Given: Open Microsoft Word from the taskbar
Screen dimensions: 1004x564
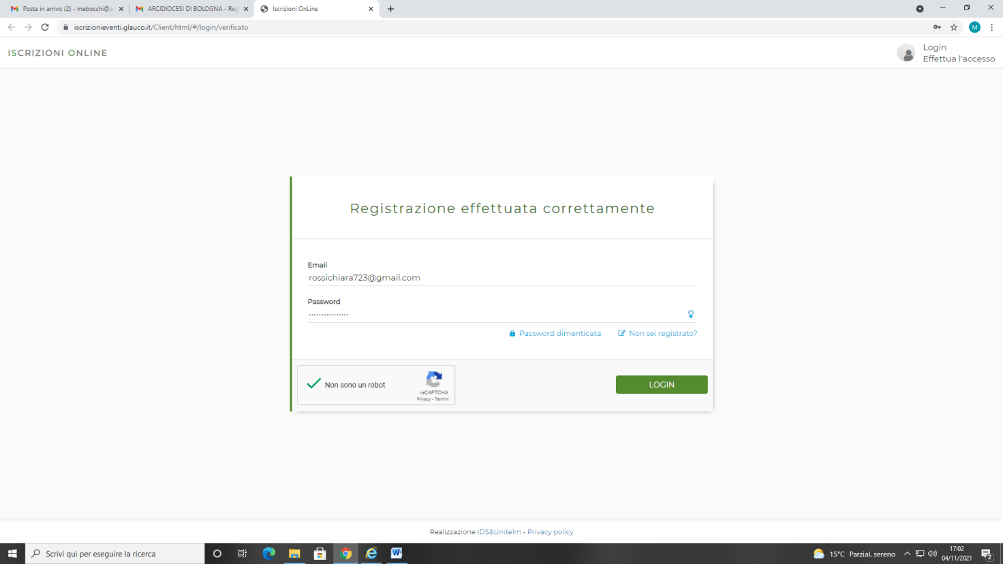Looking at the screenshot, I should [397, 553].
